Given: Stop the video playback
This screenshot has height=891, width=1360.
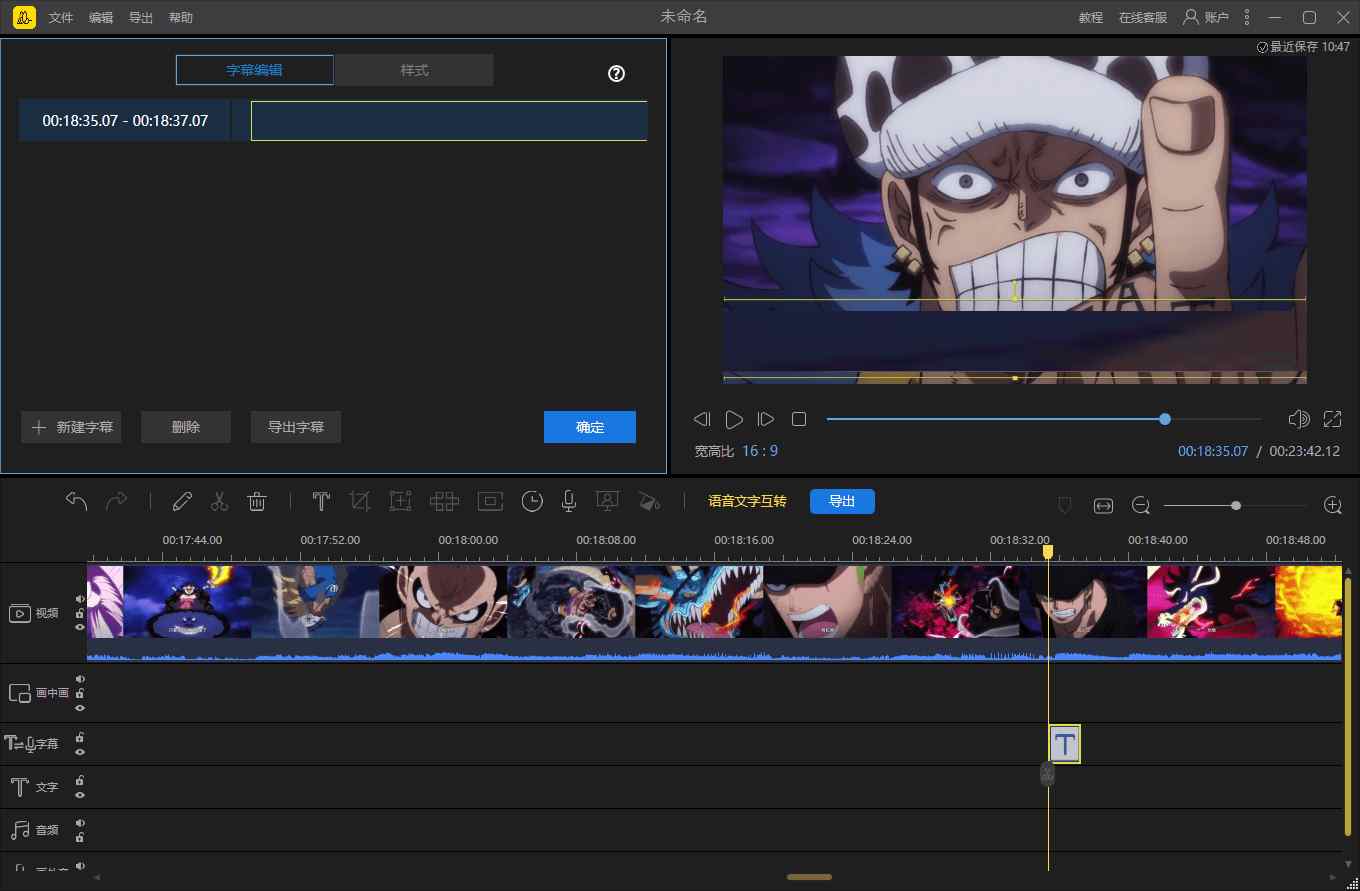Looking at the screenshot, I should coord(798,419).
